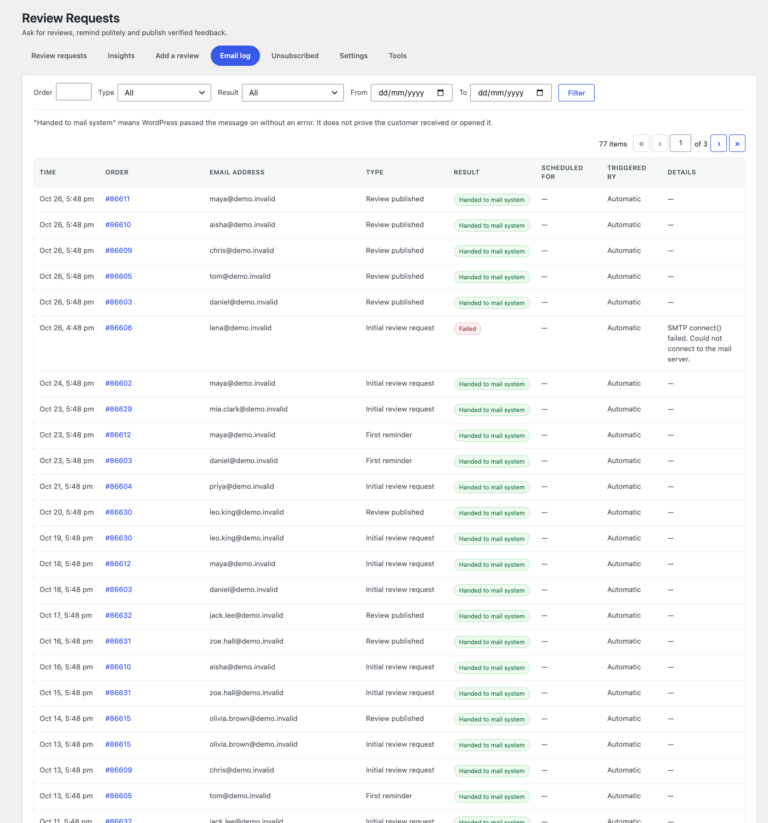Click the 77 items count text
The width and height of the screenshot is (768, 823).
click(x=613, y=144)
